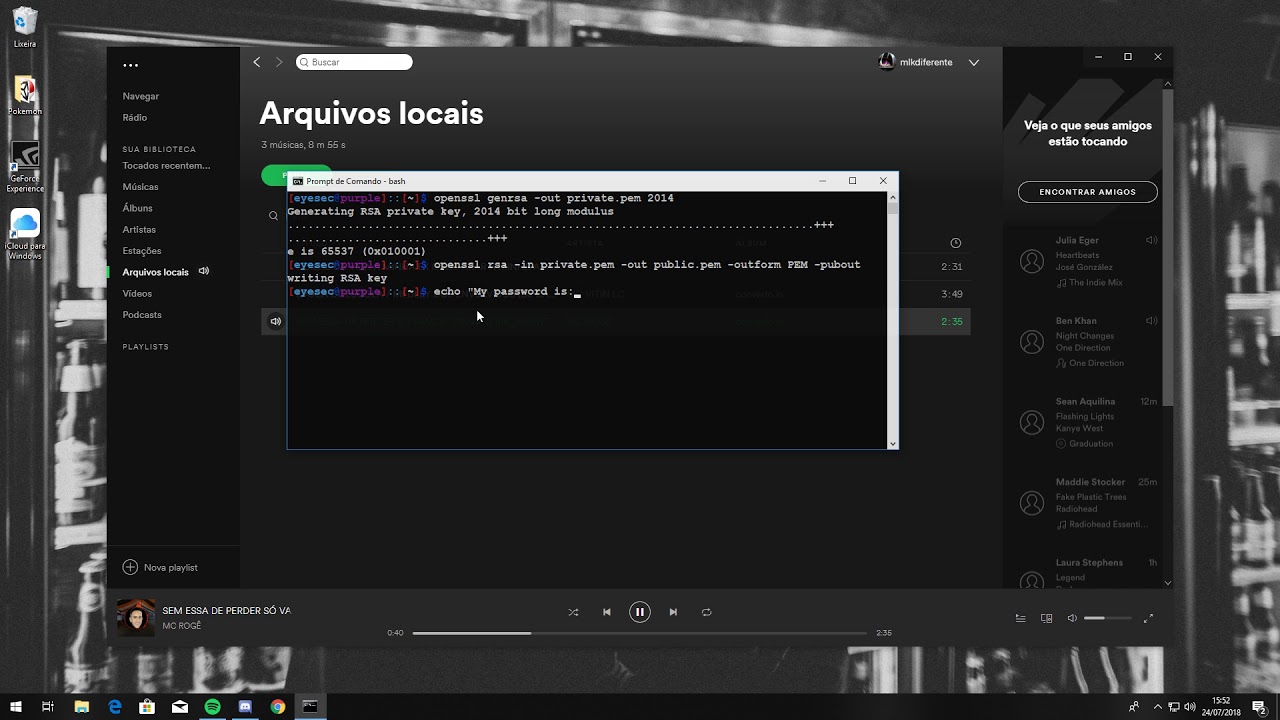Skip to the previous track
Screen dimensions: 1280x720
[x=606, y=612]
